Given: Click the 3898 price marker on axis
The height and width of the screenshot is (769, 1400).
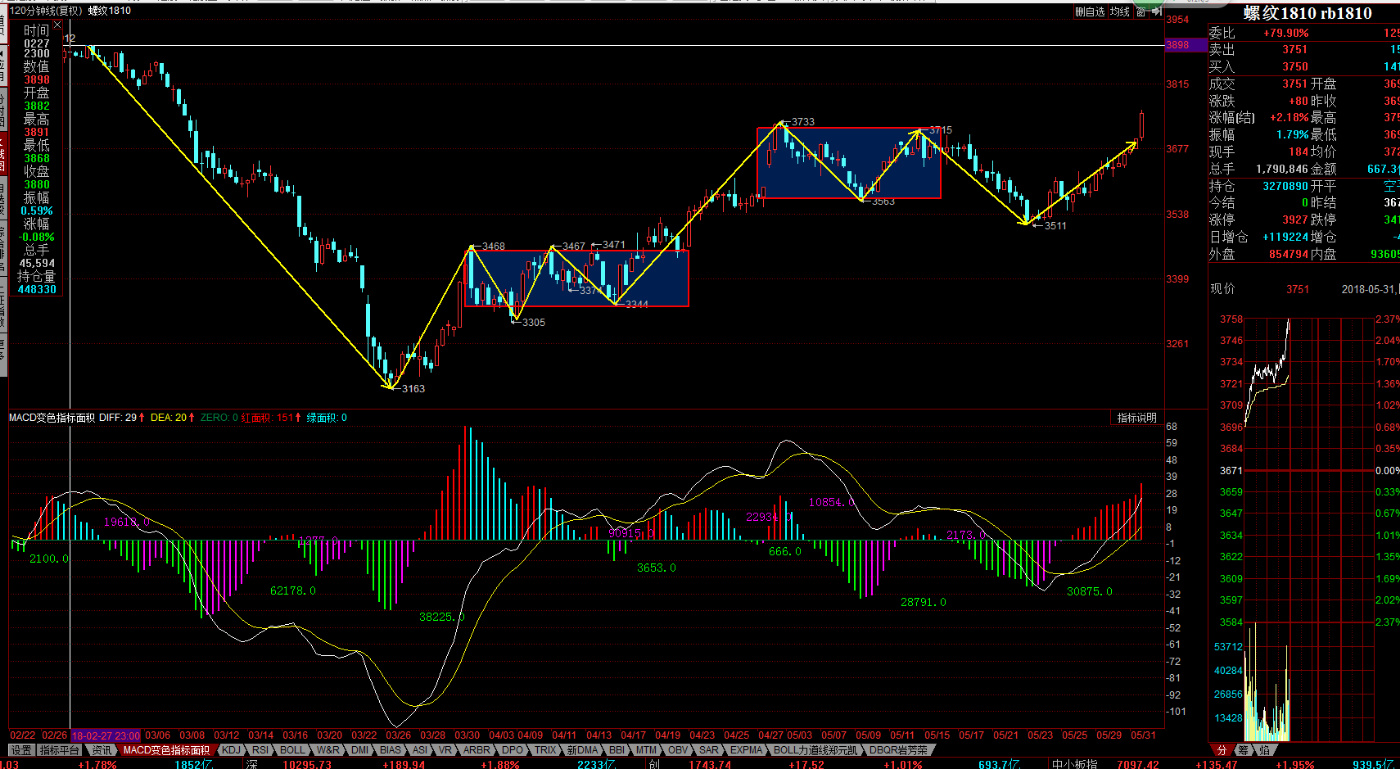Looking at the screenshot, I should click(x=1177, y=45).
